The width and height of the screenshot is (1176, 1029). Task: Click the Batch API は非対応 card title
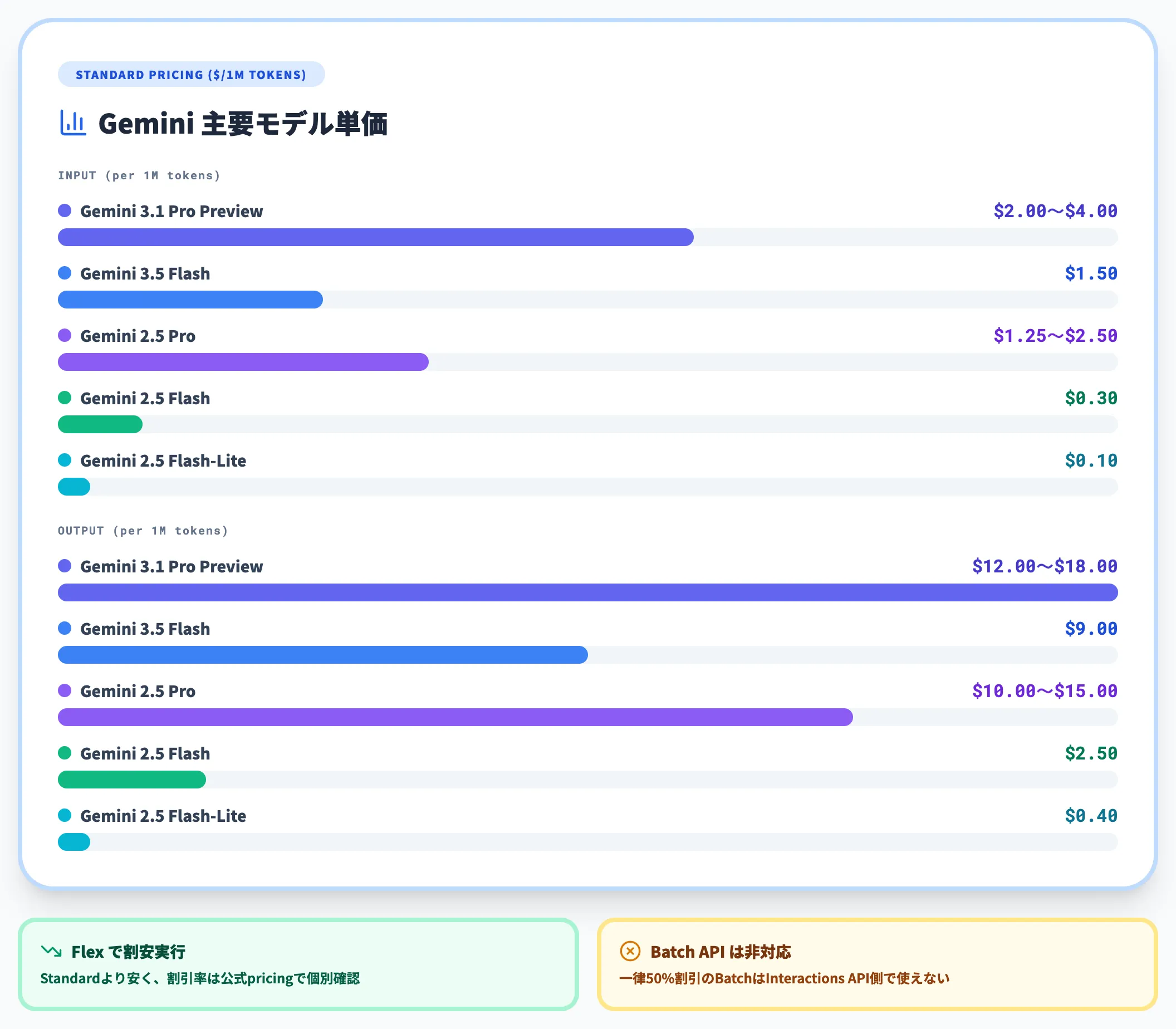pos(721,952)
